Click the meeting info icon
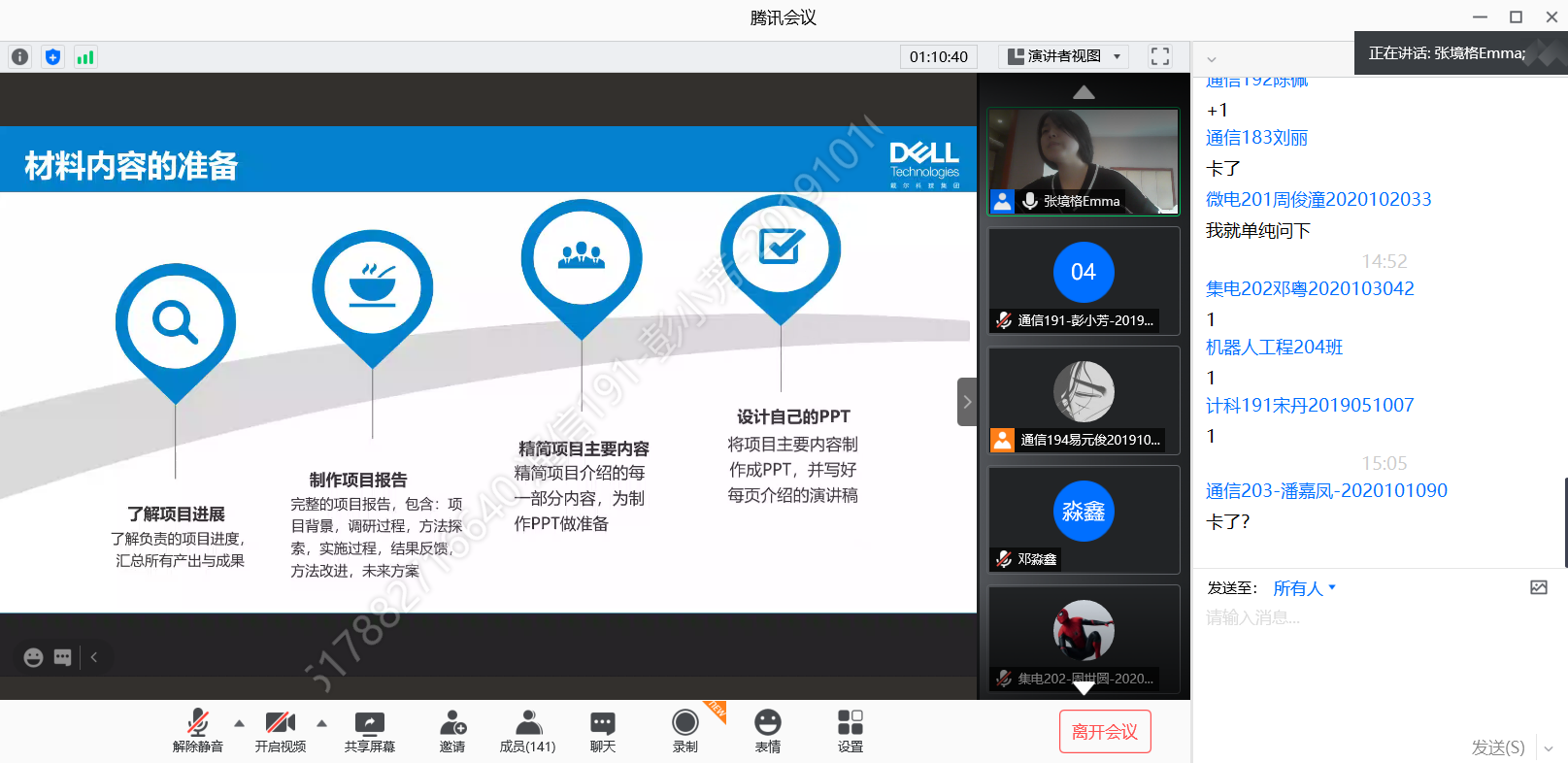Image resolution: width=1568 pixels, height=763 pixels. tap(19, 57)
